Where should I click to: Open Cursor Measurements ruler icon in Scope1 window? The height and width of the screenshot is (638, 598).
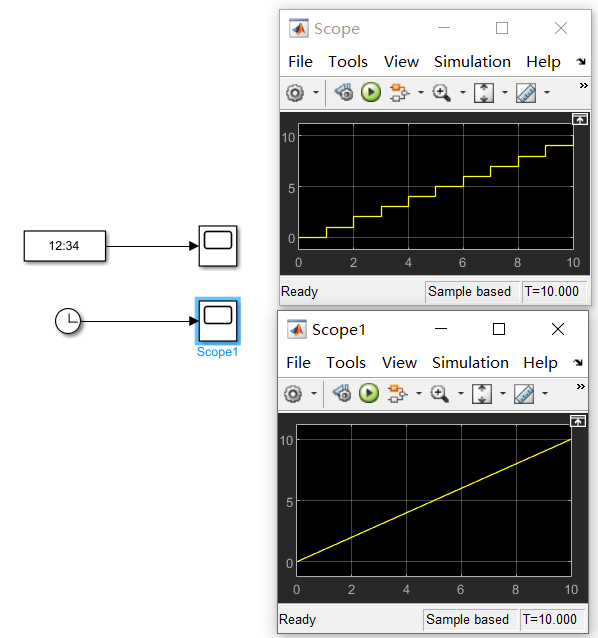pyautogui.click(x=524, y=393)
